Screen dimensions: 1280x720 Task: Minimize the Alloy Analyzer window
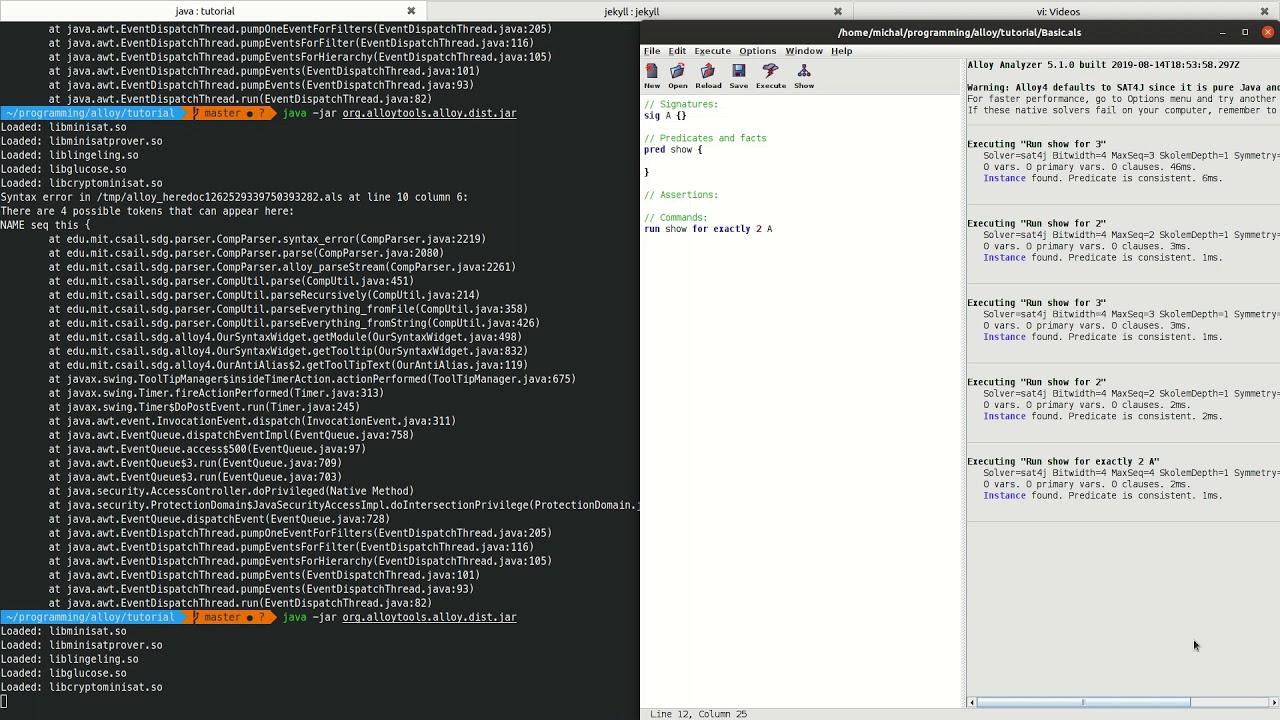(1222, 33)
